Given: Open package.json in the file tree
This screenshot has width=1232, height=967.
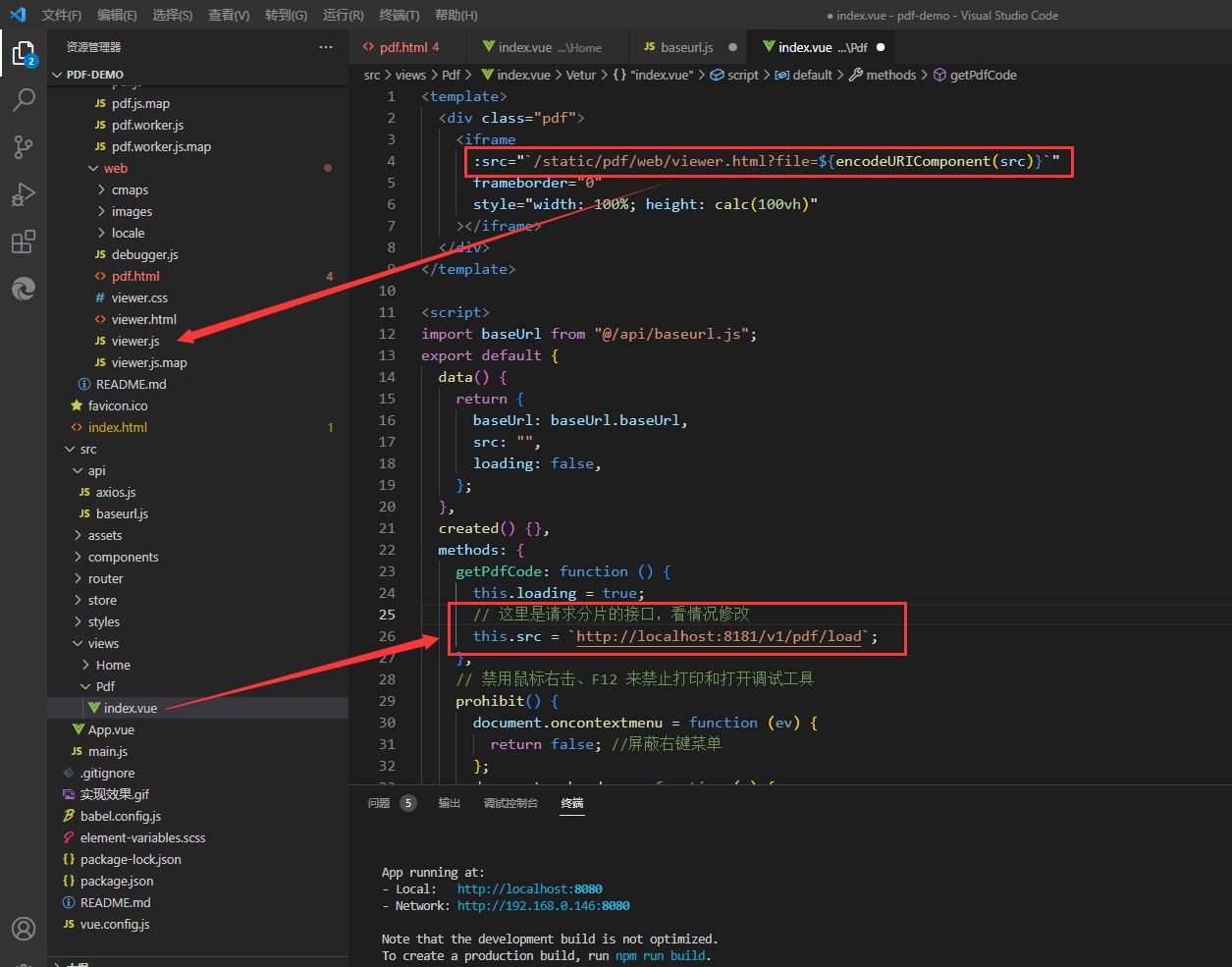Looking at the screenshot, I should point(197,881).
